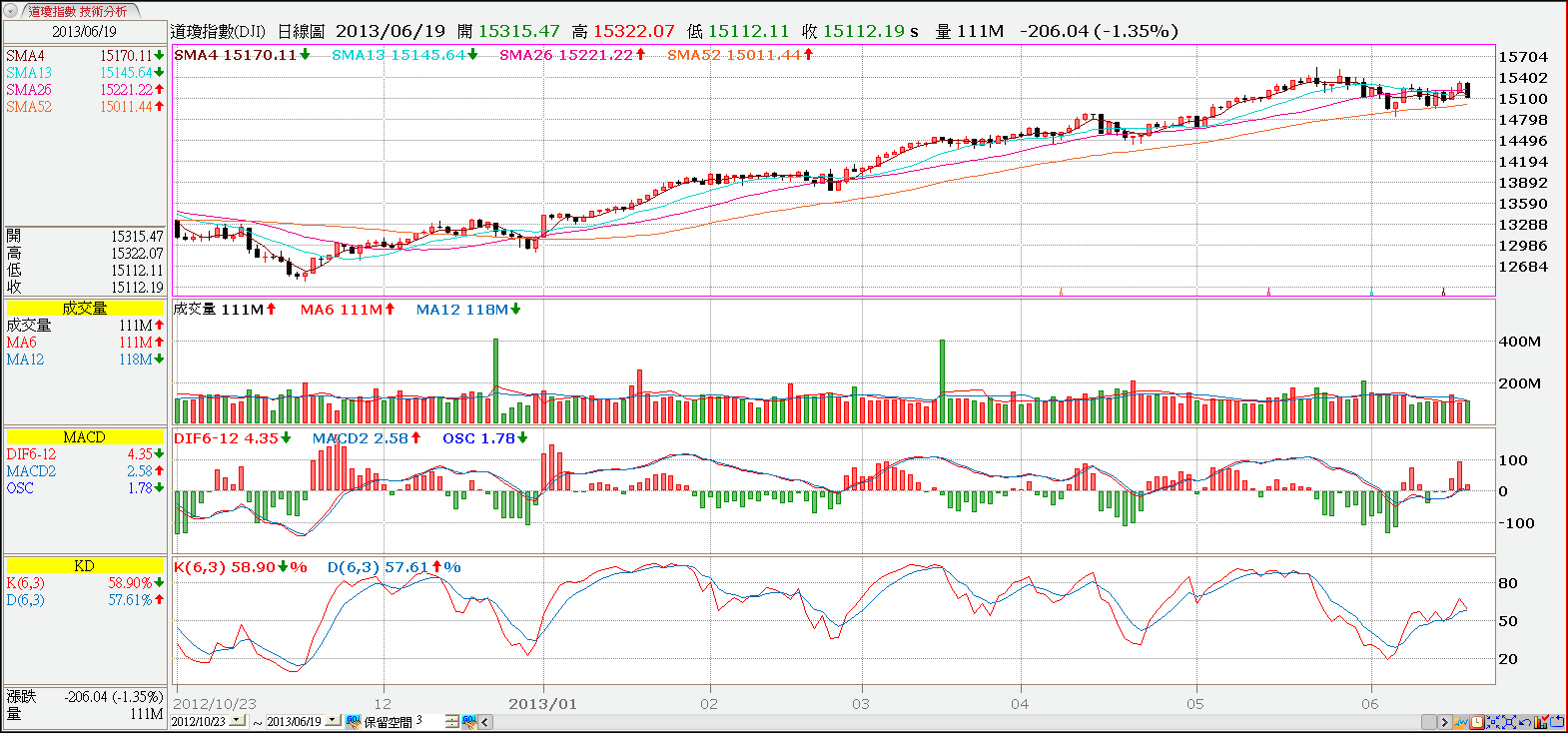The height and width of the screenshot is (733, 1568).
Task: Click the shrink chart arrows icon
Action: 1493,721
